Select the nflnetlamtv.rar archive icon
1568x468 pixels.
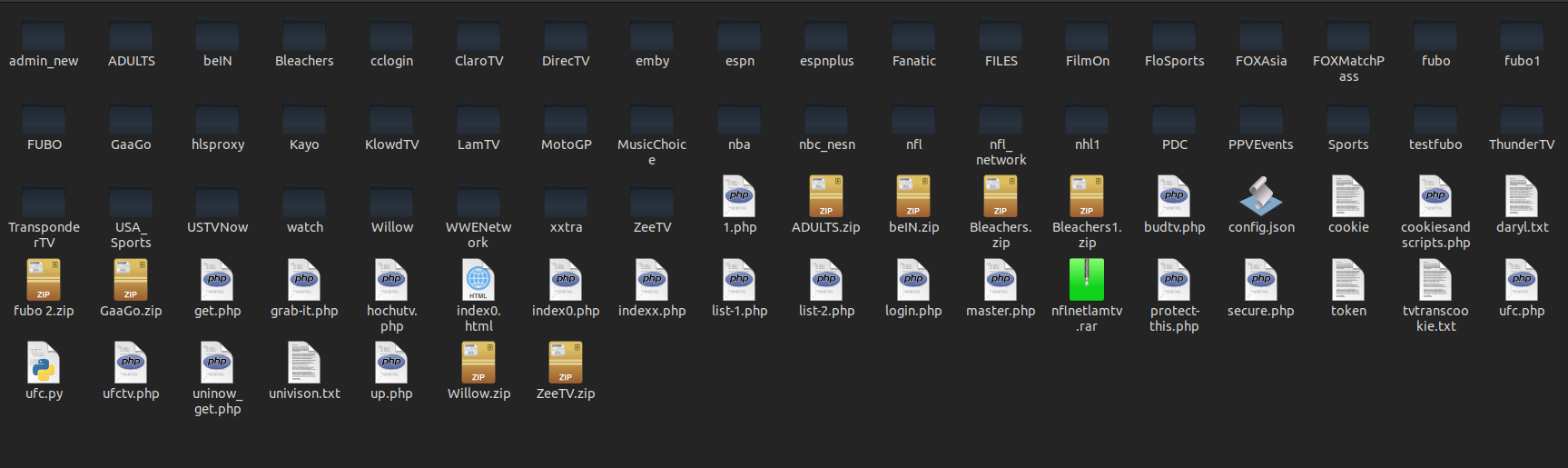coord(1087,280)
